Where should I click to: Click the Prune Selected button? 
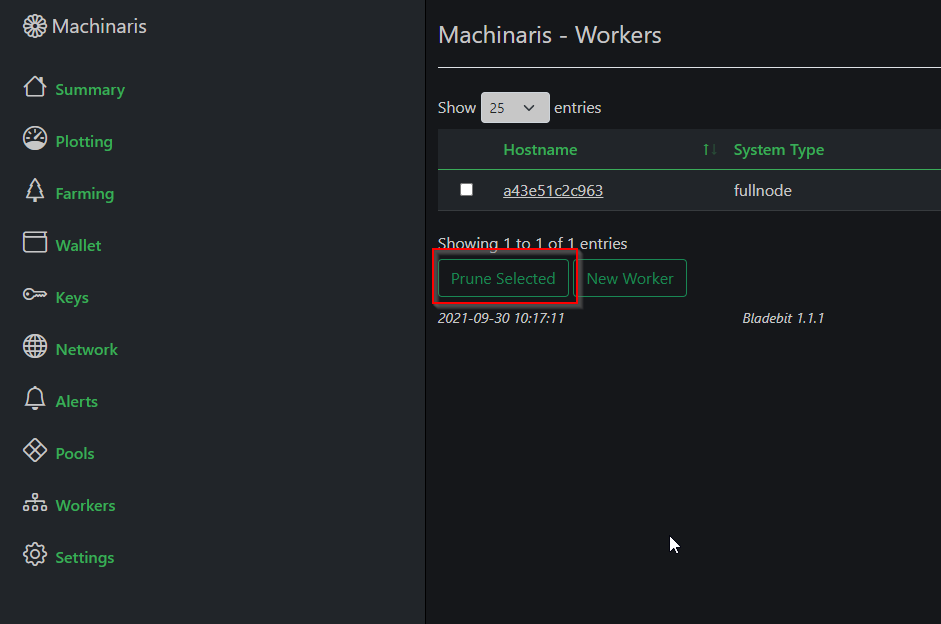pyautogui.click(x=503, y=278)
